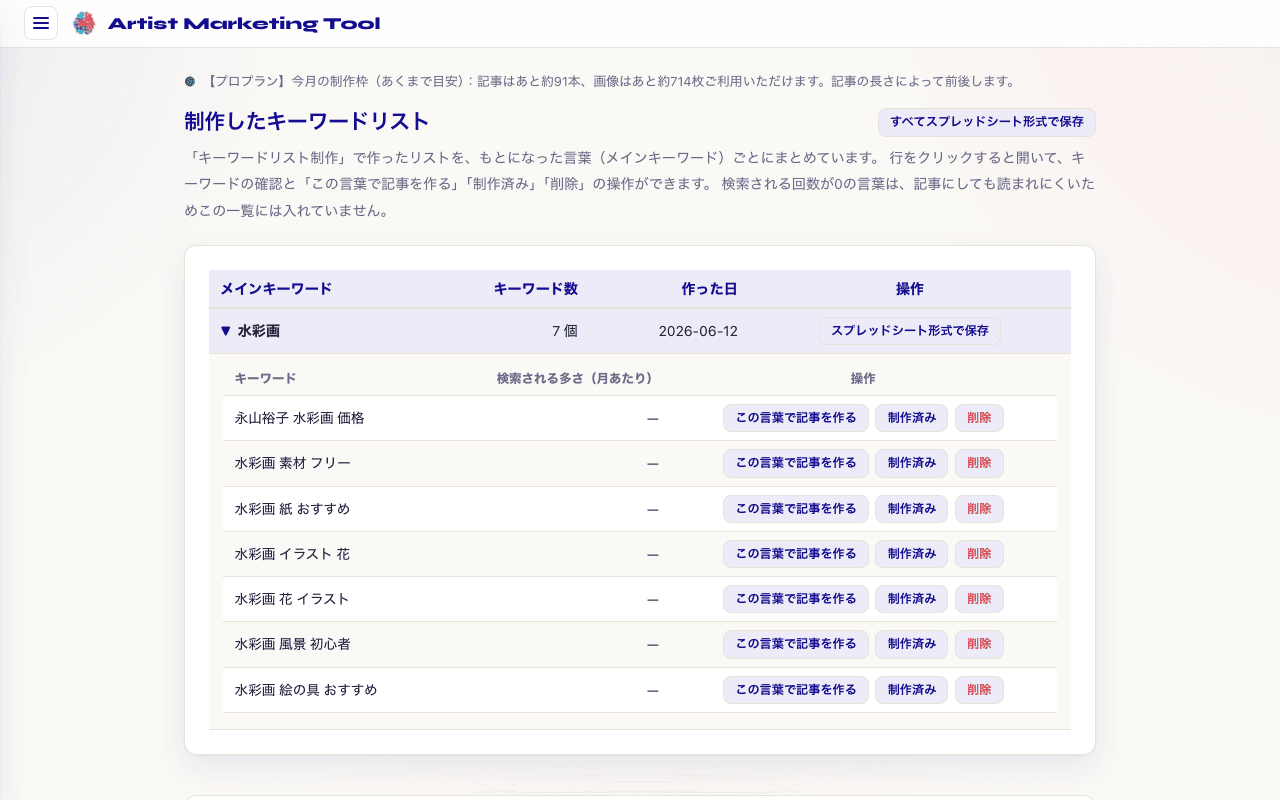Create article for 水彩画 花 イラスト
Screen dimensions: 1280x800
(x=796, y=599)
